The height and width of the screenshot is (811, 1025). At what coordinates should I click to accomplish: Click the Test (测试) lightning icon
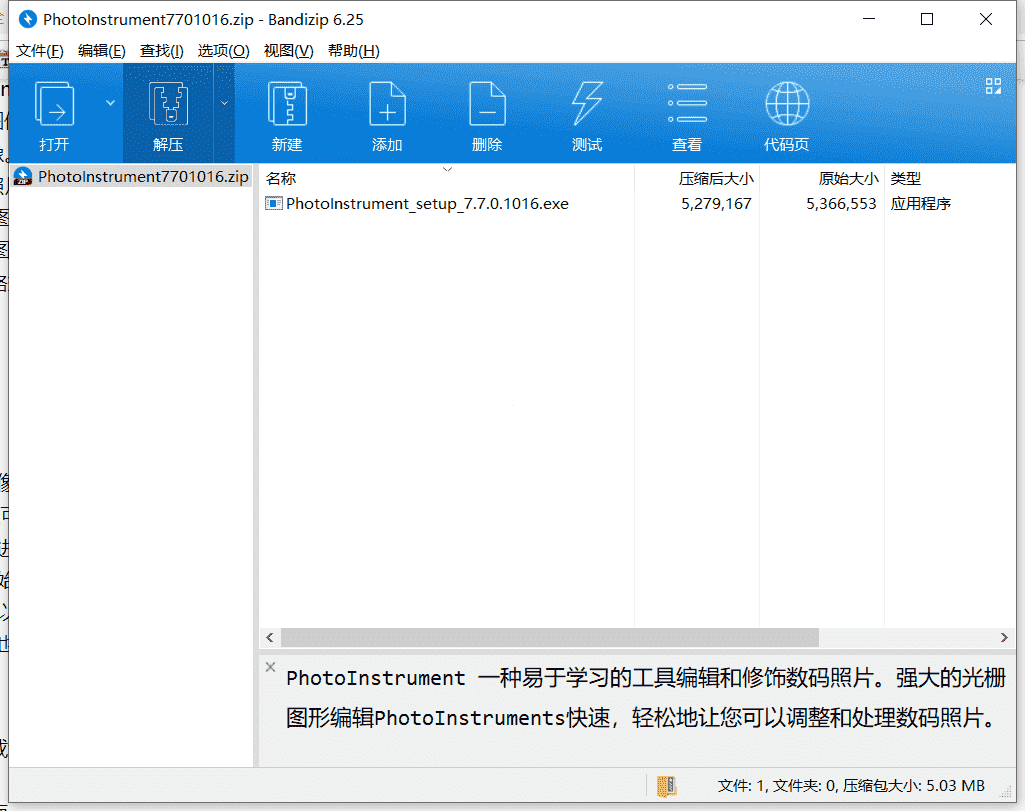[x=587, y=104]
